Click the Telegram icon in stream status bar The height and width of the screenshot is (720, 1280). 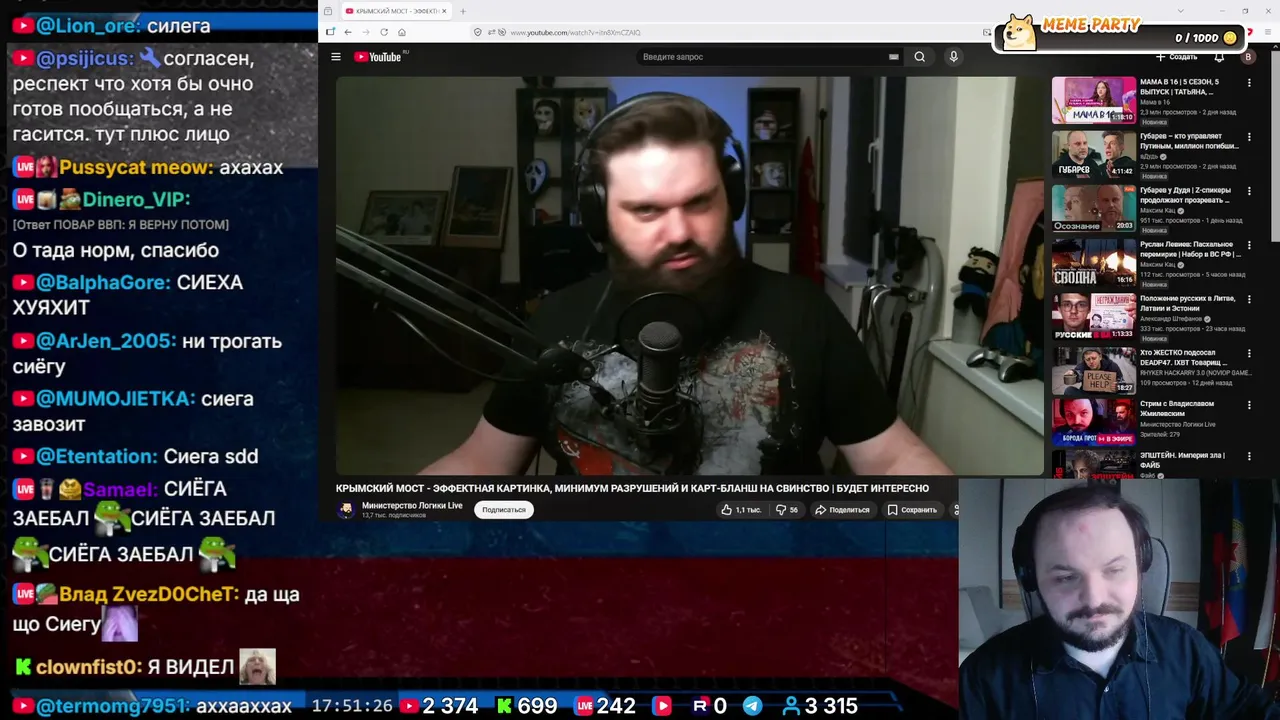point(752,706)
